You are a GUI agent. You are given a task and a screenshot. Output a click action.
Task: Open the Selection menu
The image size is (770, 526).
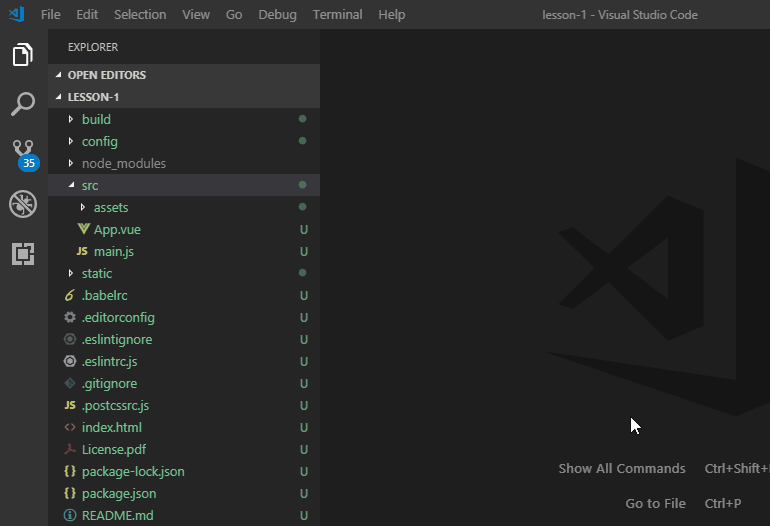(x=140, y=15)
